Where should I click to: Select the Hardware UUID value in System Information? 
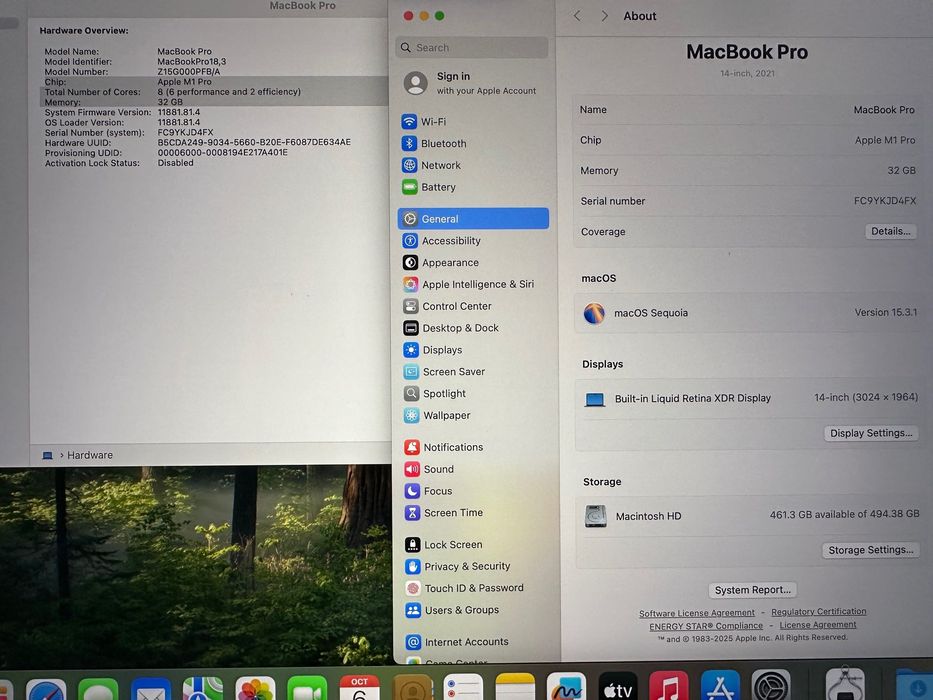pos(254,142)
